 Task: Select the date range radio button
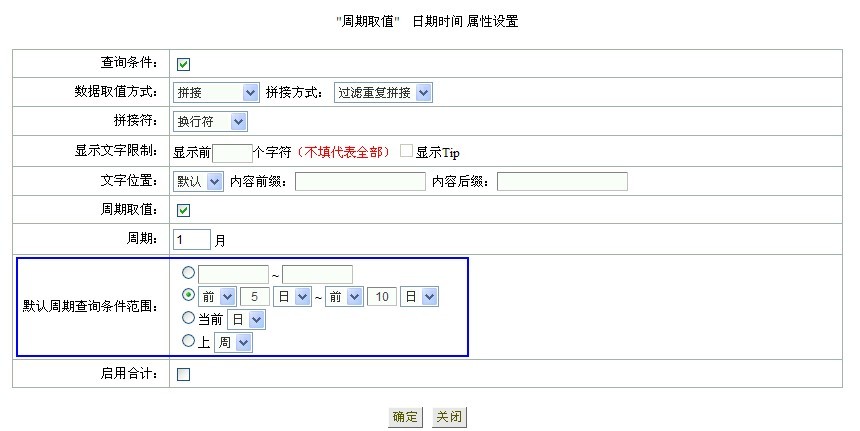[189, 273]
